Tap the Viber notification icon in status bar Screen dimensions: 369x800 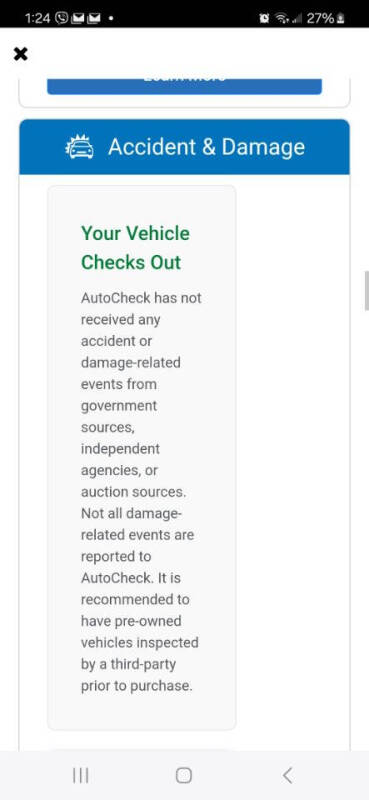coord(62,18)
